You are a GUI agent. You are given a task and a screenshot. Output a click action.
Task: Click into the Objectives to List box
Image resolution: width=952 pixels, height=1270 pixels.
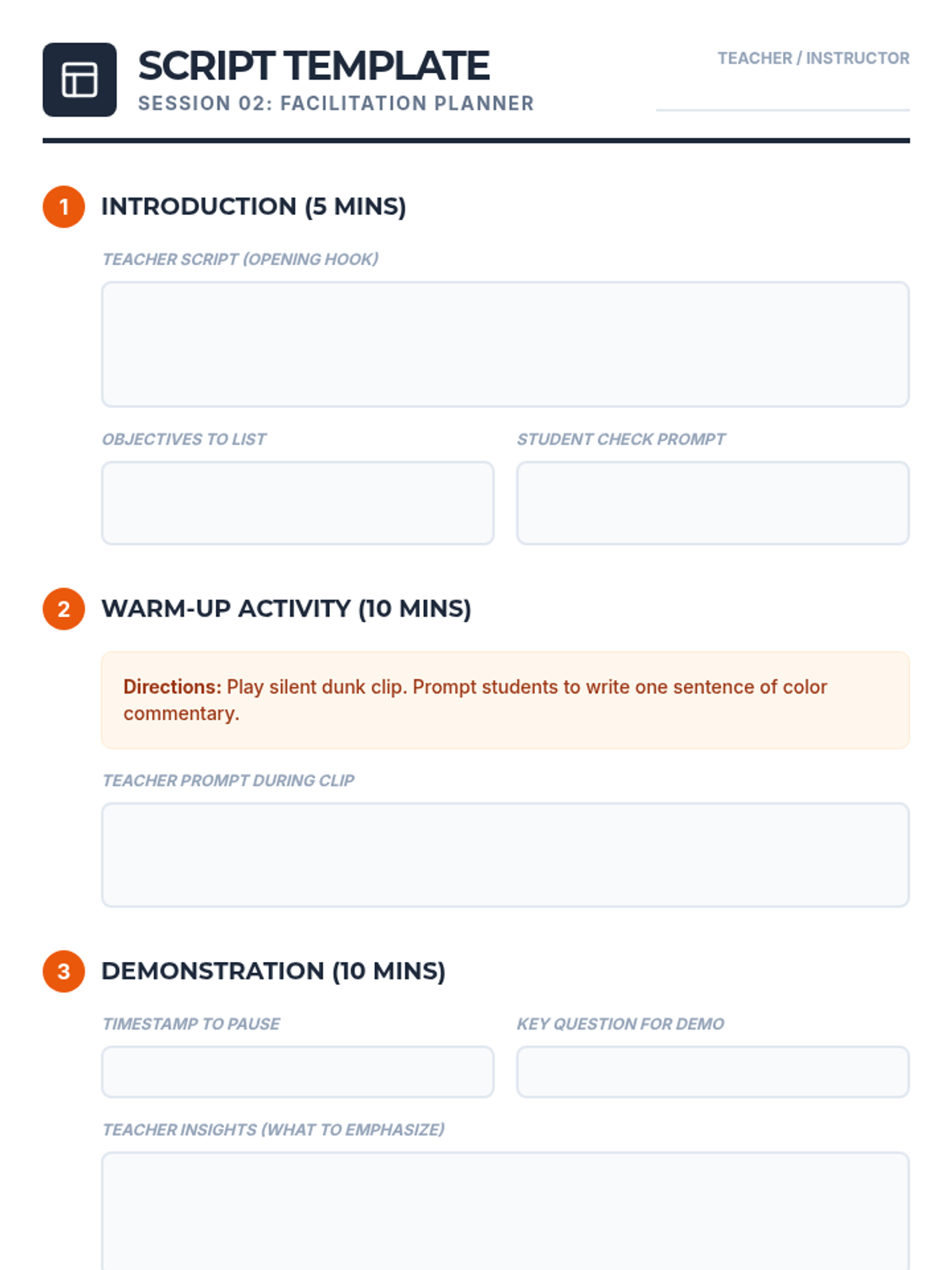tap(297, 503)
